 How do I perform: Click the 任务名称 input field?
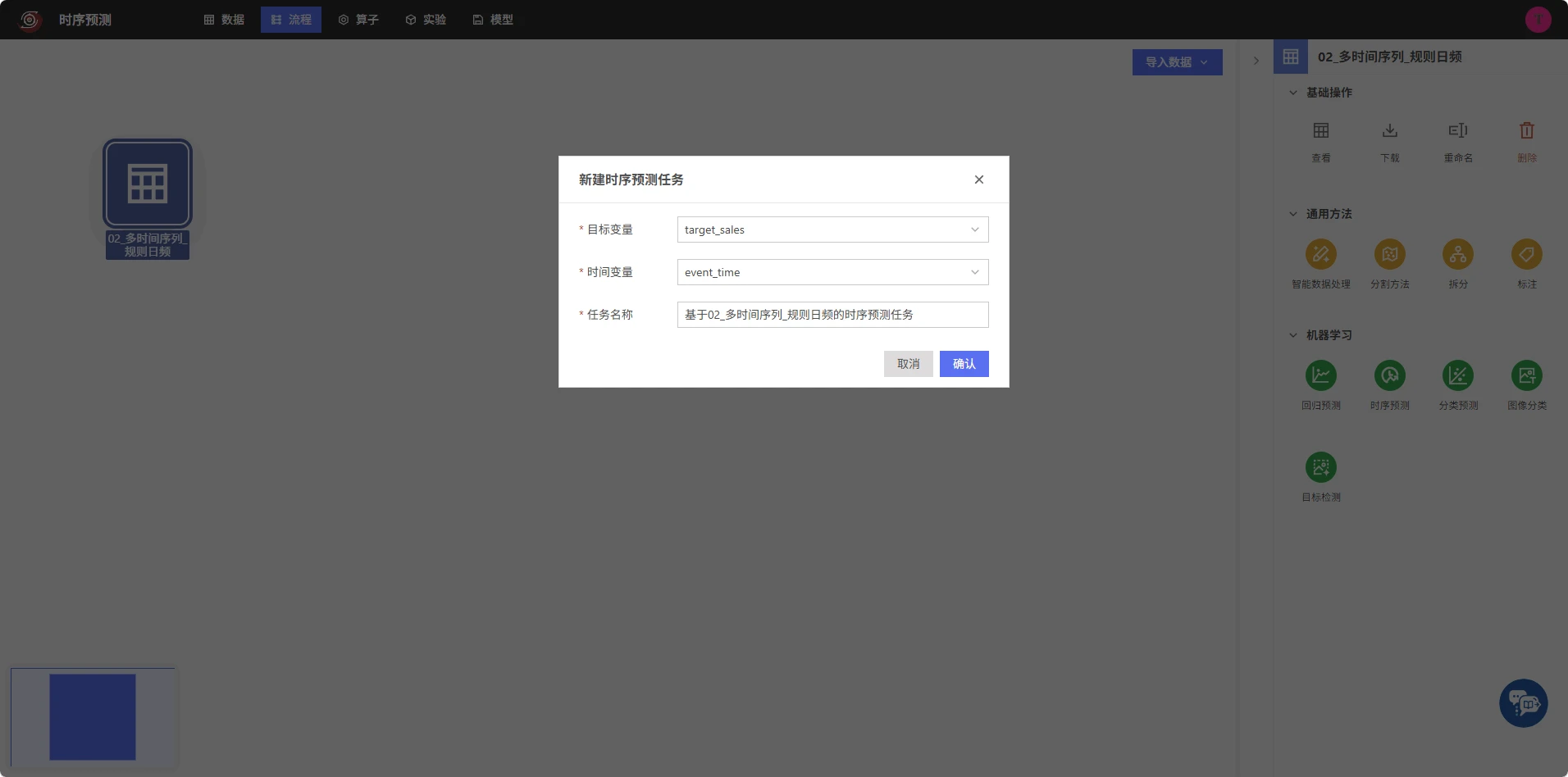pos(832,315)
